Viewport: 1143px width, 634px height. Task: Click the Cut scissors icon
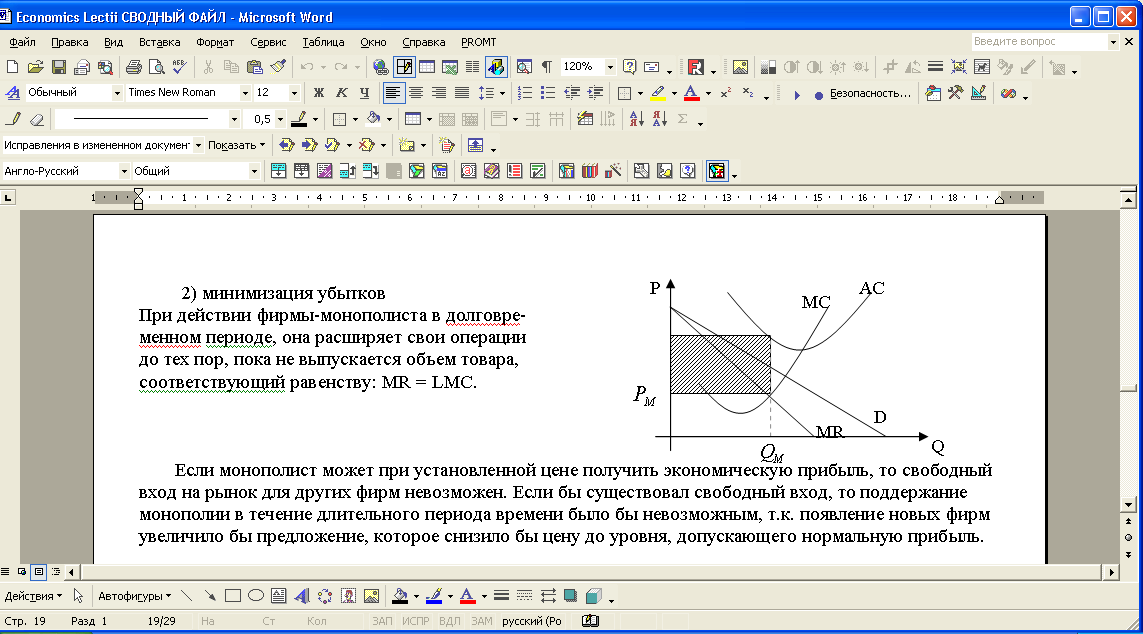tap(208, 67)
